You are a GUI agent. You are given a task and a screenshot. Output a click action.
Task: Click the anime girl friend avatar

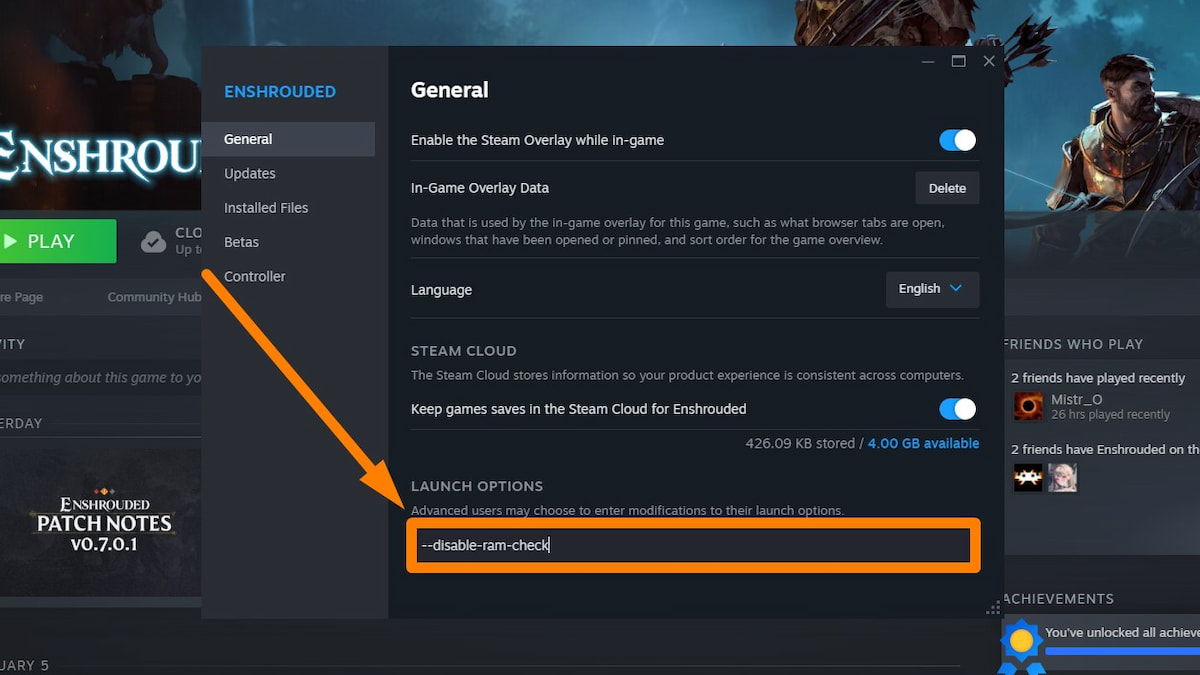click(x=1062, y=477)
